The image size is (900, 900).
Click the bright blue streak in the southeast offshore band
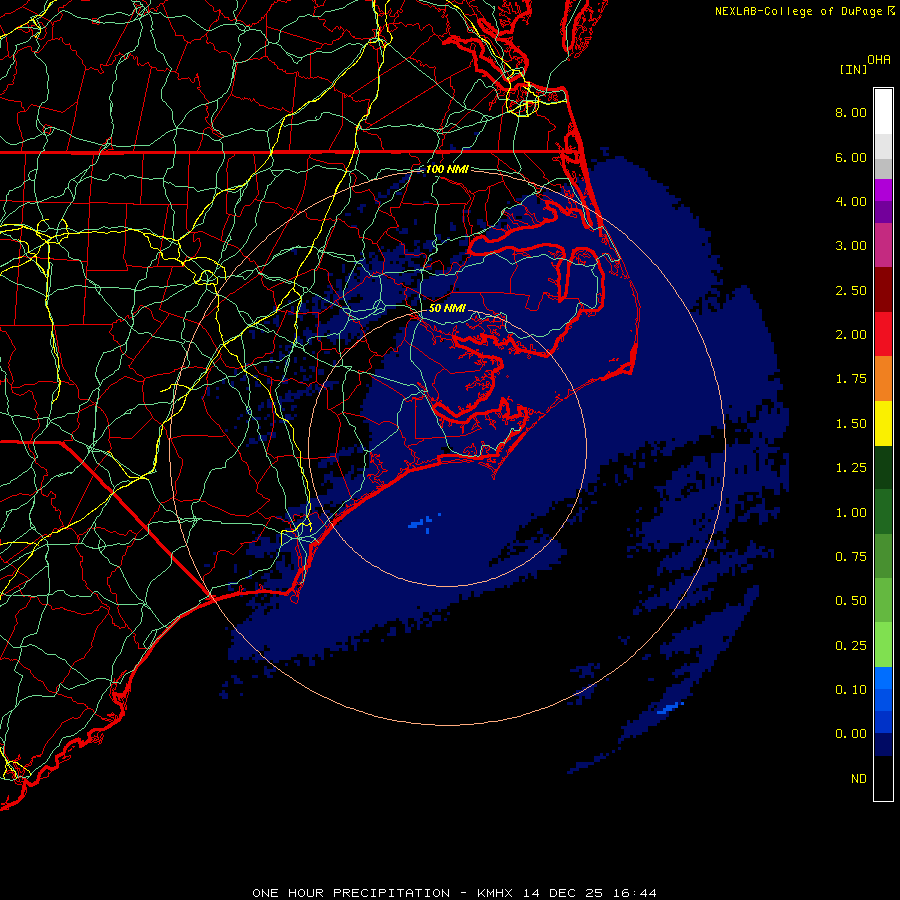pos(670,708)
